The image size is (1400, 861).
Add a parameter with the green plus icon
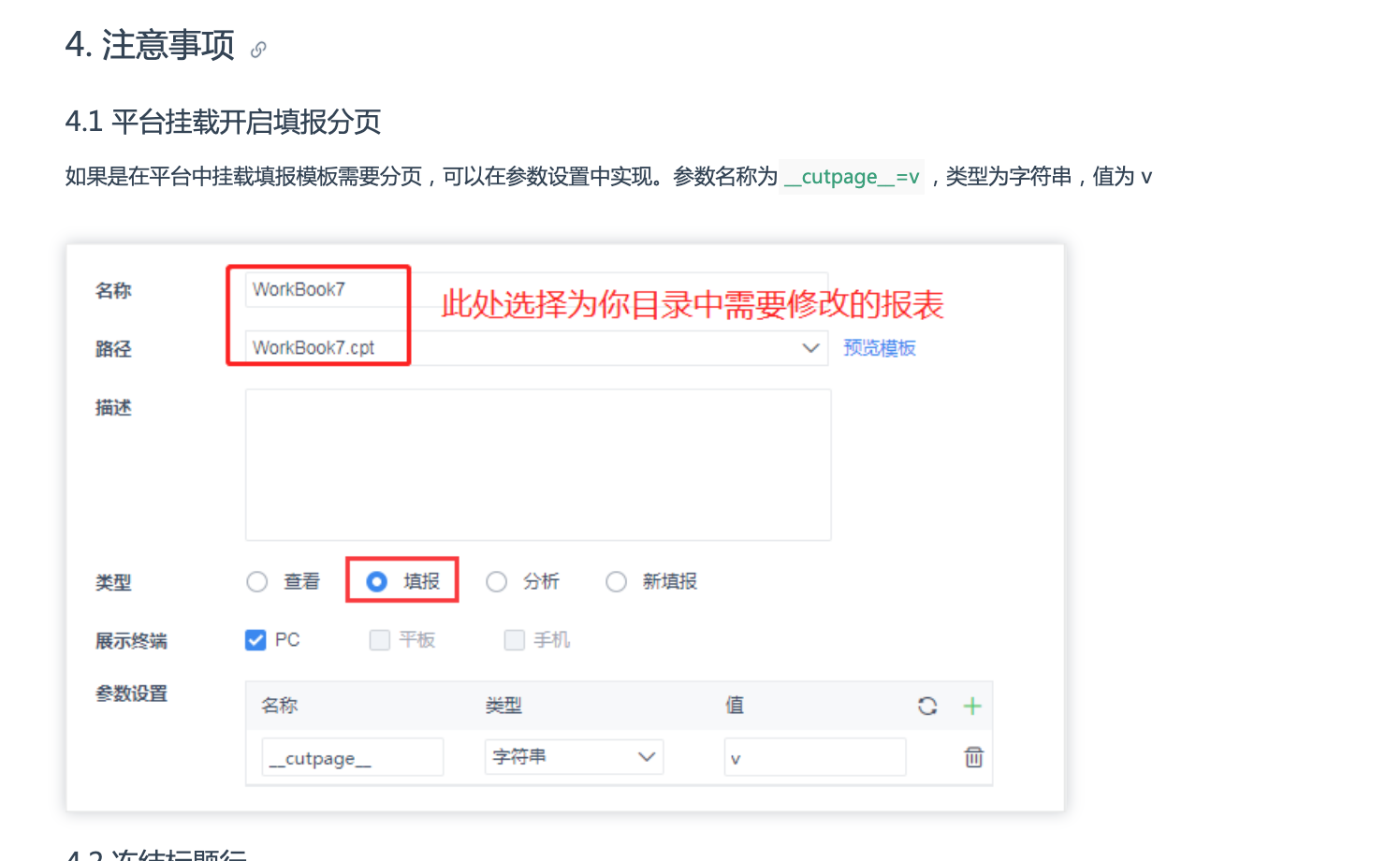972,706
